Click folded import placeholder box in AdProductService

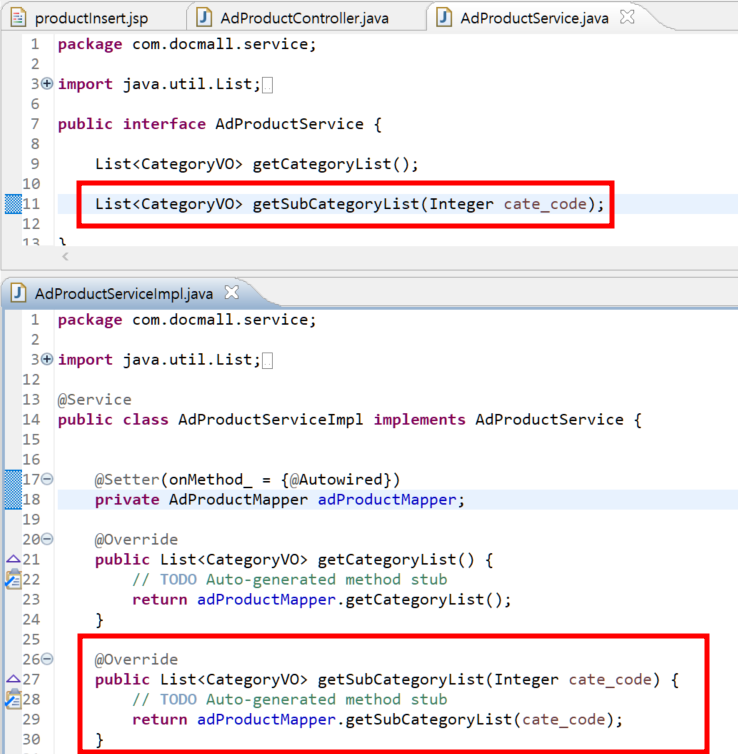coord(268,85)
